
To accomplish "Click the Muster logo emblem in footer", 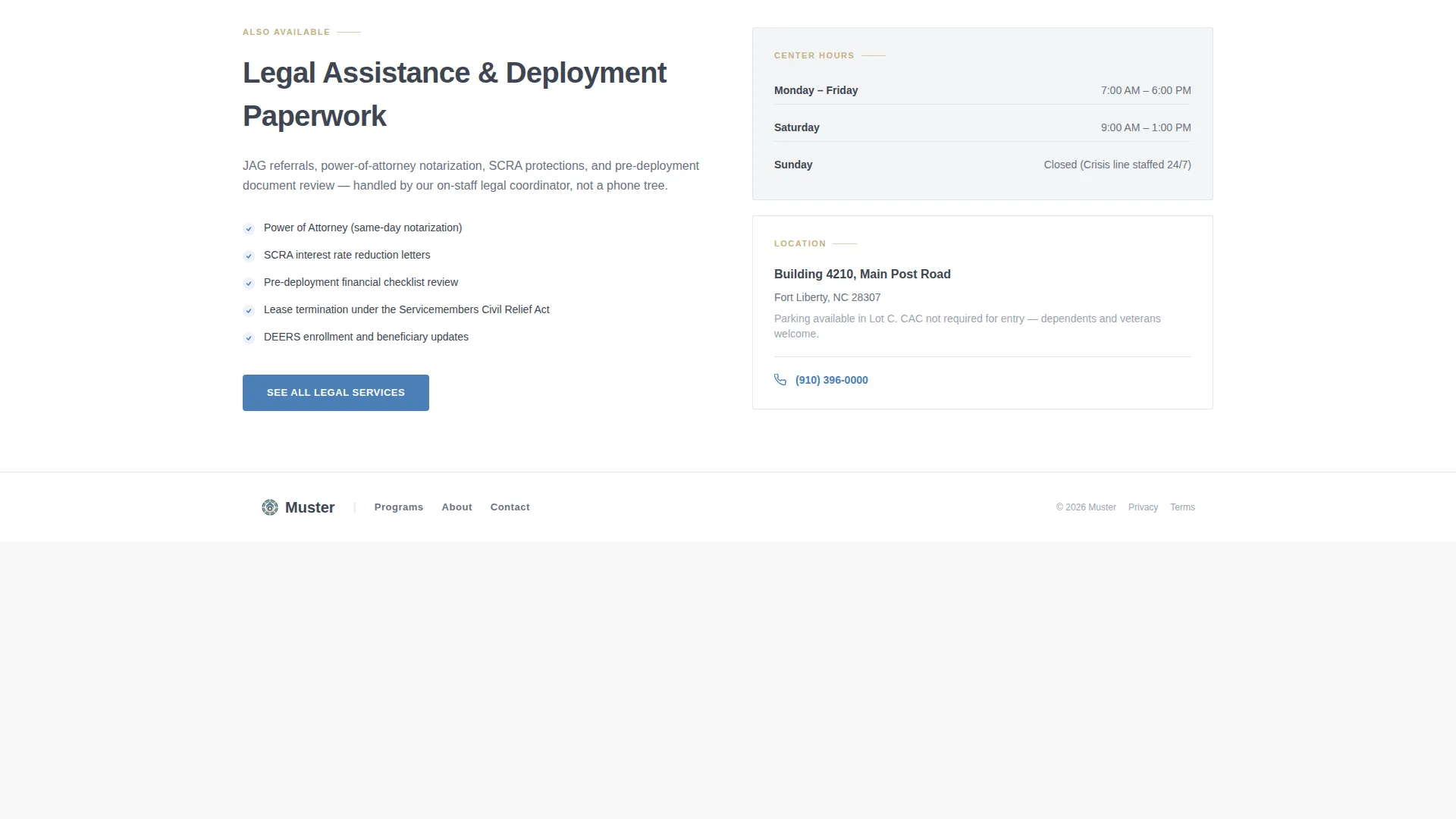I will [270, 507].
